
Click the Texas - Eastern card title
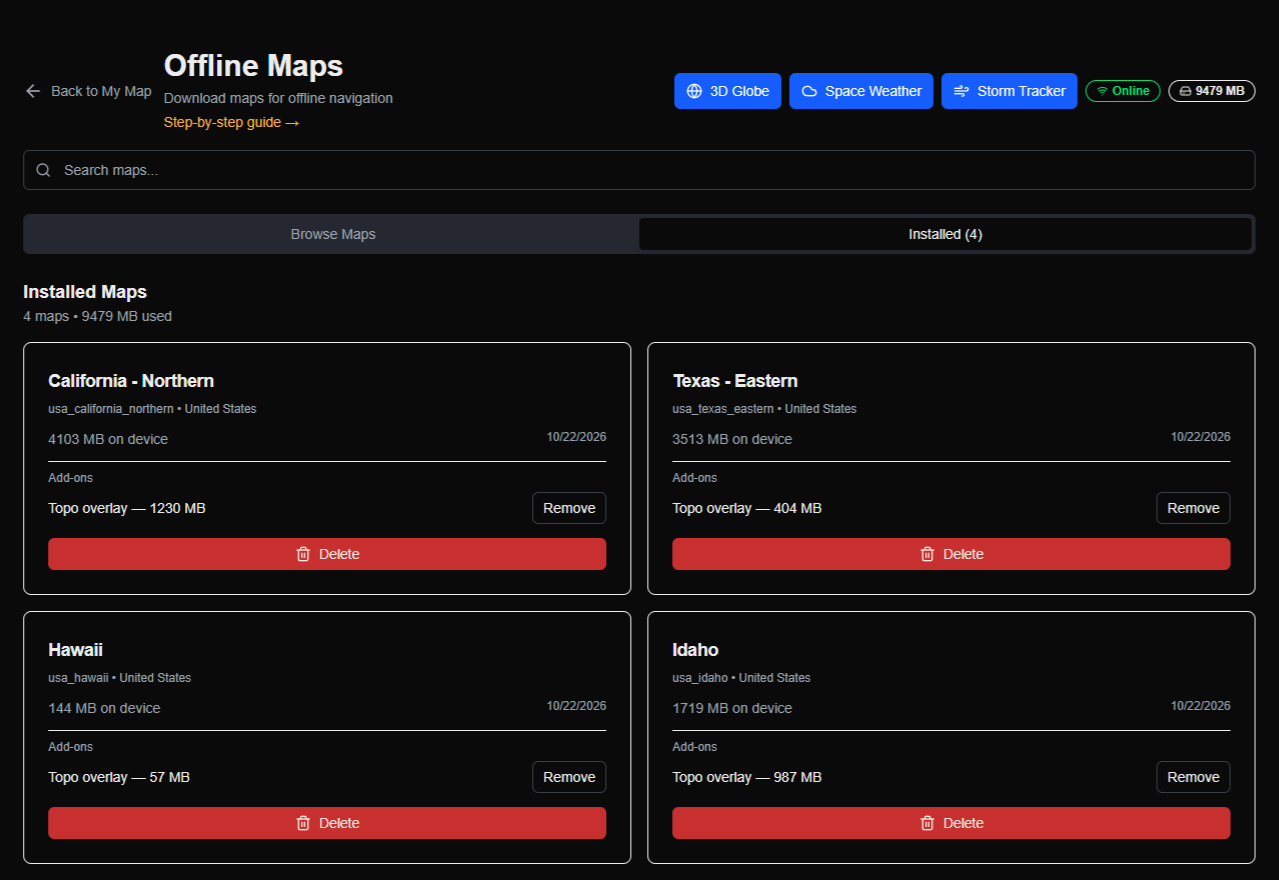[x=735, y=381]
